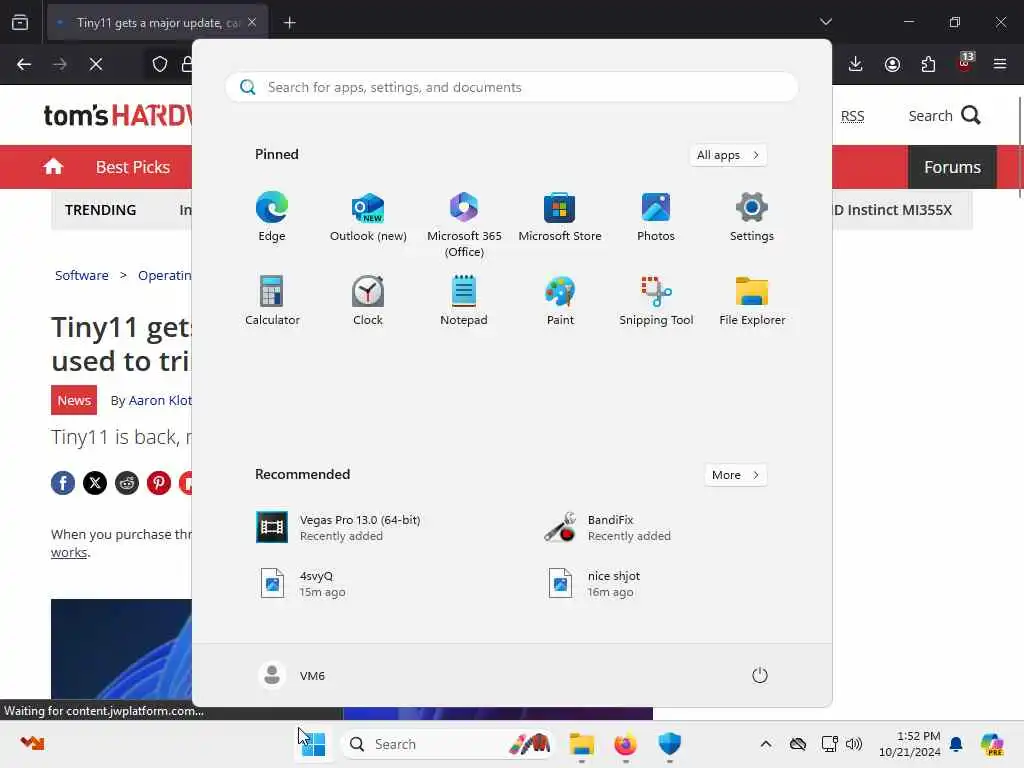Switch to Firefox on taskbar
Viewport: 1024px width, 768px height.
pos(626,744)
